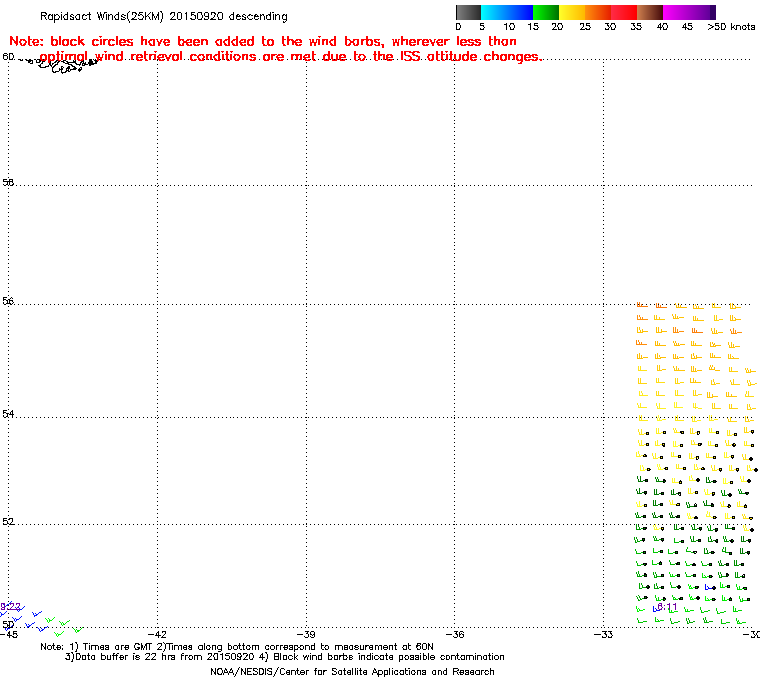760x688 pixels.
Task: Click the footnote 'Times are GMT' line
Action: (237, 647)
